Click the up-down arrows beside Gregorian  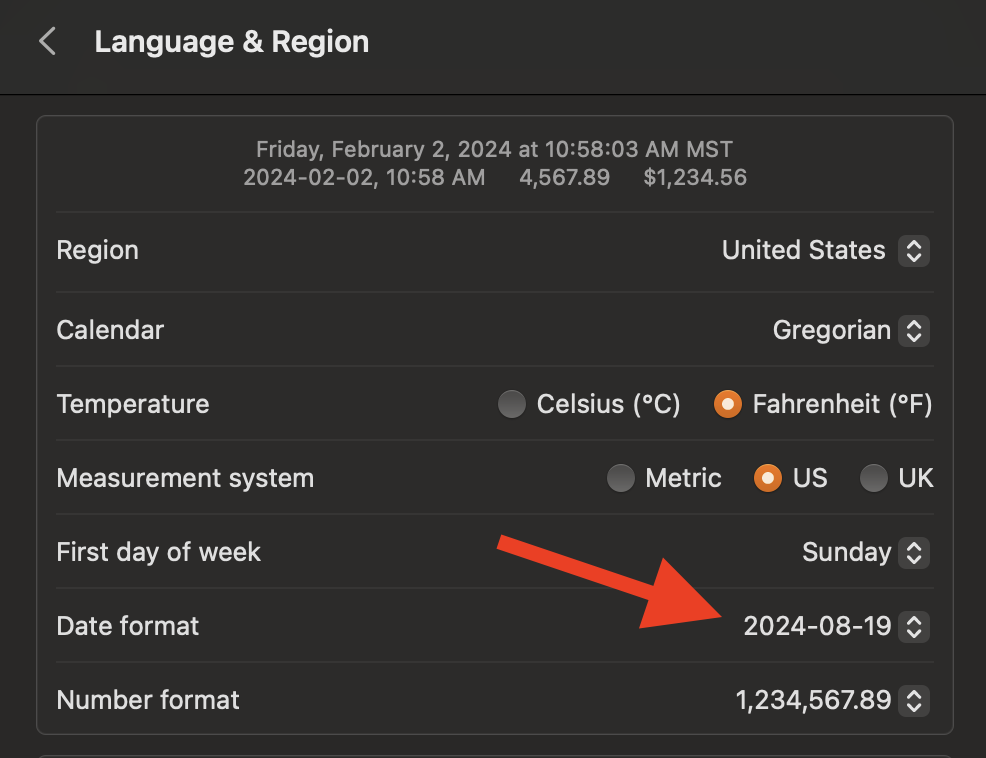[913, 330]
